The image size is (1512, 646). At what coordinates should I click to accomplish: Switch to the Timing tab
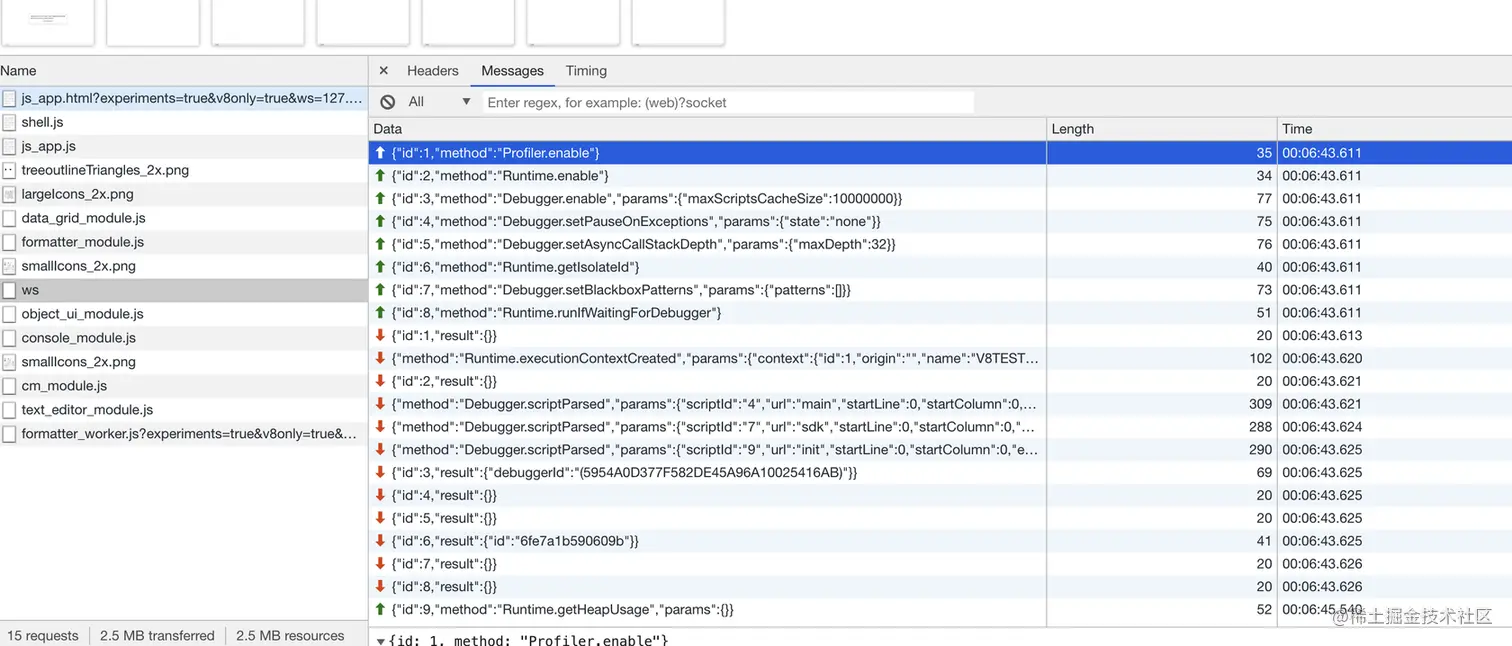point(586,71)
